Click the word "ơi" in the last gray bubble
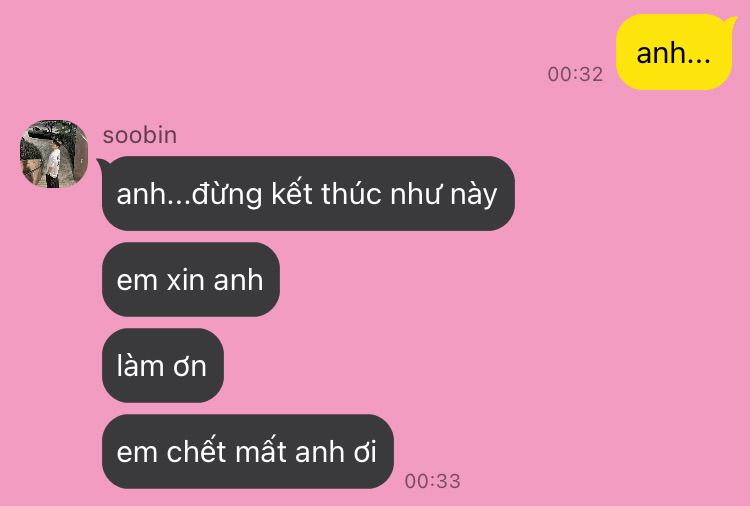Screen dimensions: 750x506 [x=365, y=452]
